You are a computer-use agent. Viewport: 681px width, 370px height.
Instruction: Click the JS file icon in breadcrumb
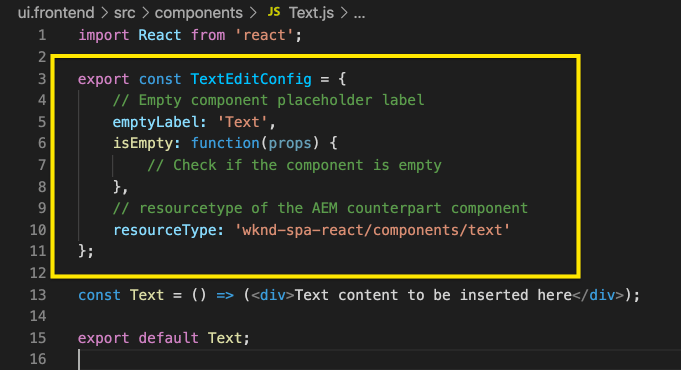tap(274, 12)
